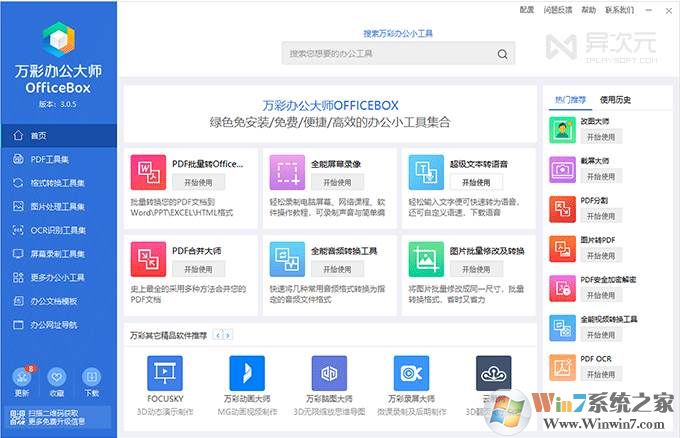The image size is (681, 438).
Task: Open the 配置 settings menu
Action: (x=527, y=10)
